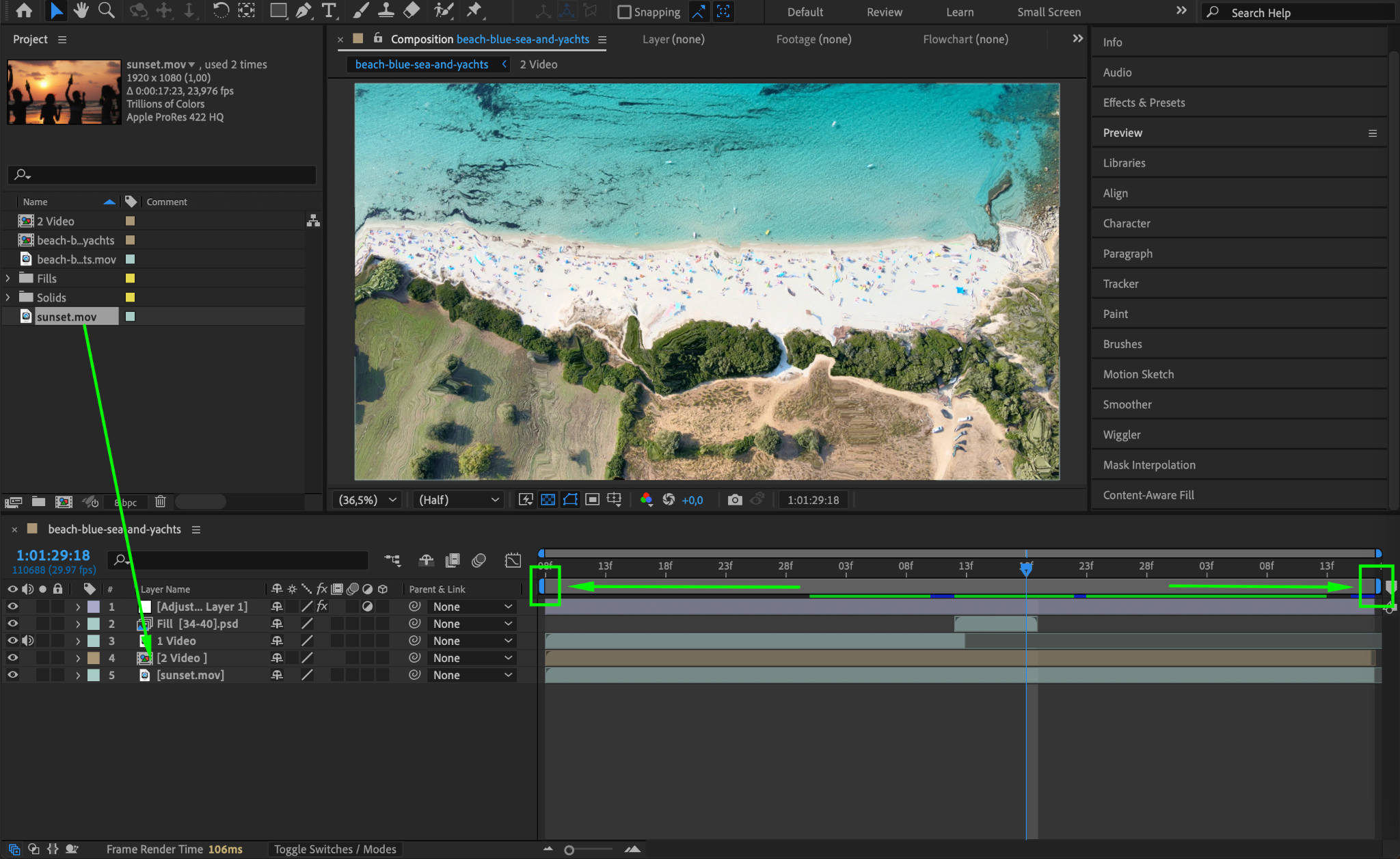The height and width of the screenshot is (859, 1400).
Task: Toggle visibility of sunset.mov layer
Action: click(x=12, y=675)
